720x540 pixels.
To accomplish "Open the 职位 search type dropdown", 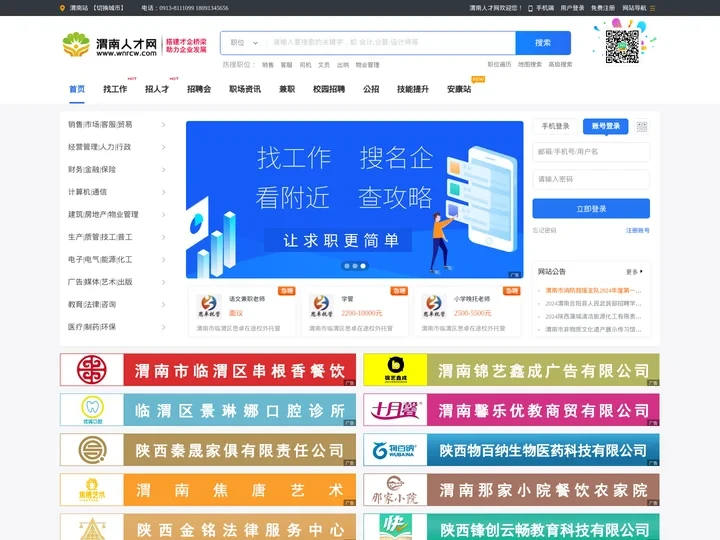I will (x=244, y=43).
